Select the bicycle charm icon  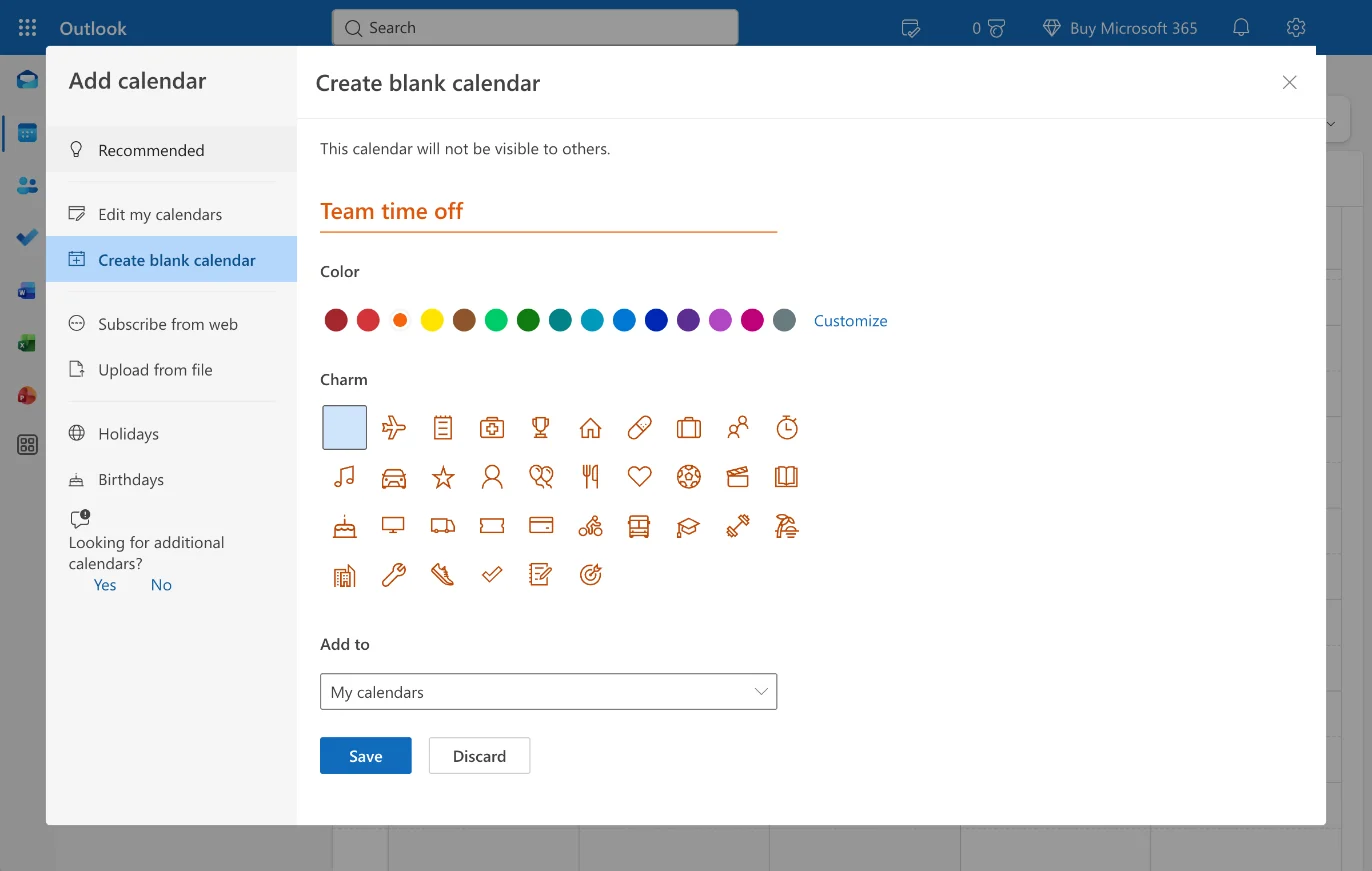pos(590,526)
